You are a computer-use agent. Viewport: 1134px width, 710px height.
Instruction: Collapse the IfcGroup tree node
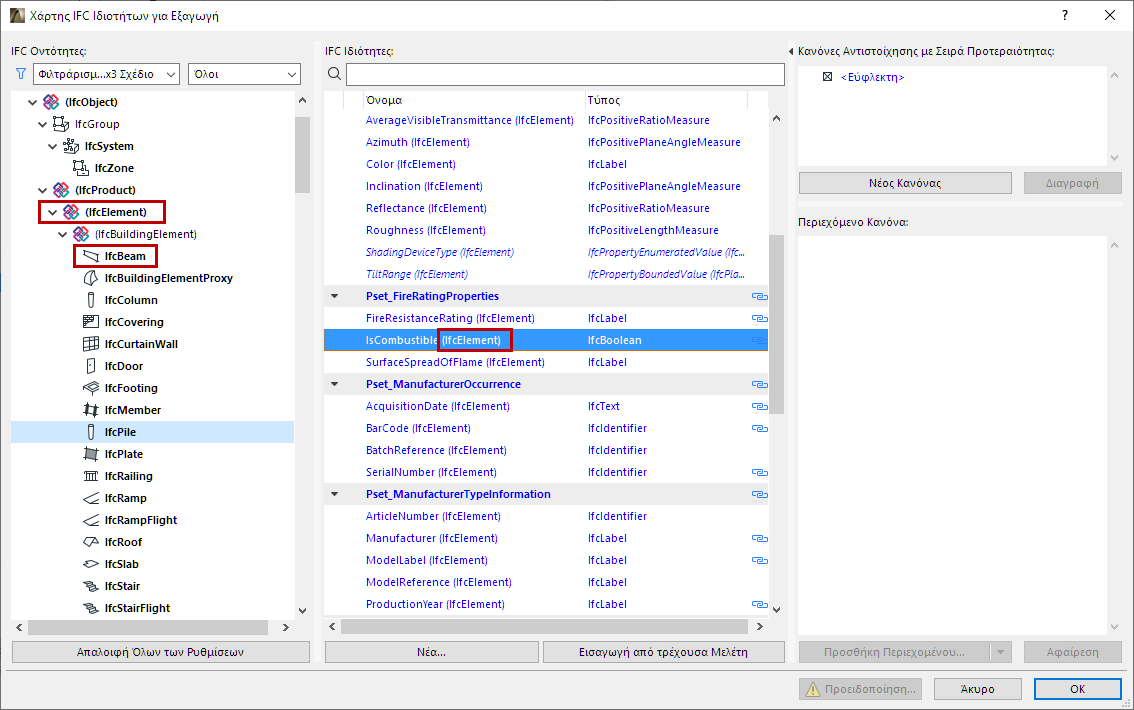click(x=43, y=124)
